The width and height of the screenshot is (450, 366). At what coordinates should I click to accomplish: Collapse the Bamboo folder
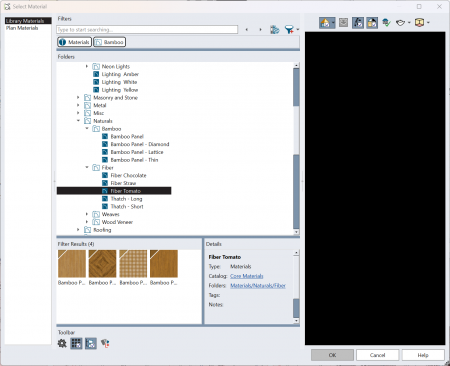point(87,129)
